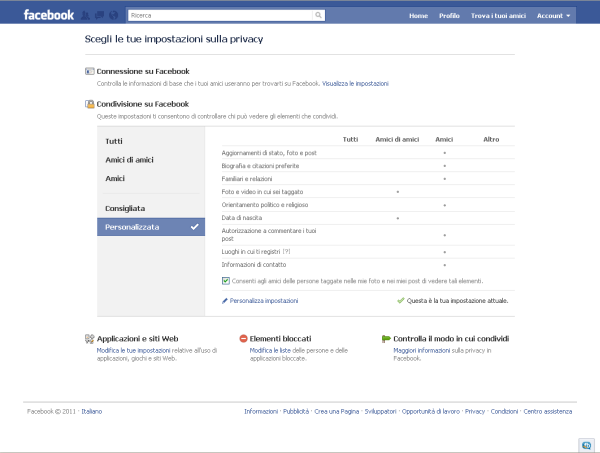Viewport: 600px width, 453px height.
Task: Click the 'Tutti' column header in table
Action: pyautogui.click(x=350, y=140)
